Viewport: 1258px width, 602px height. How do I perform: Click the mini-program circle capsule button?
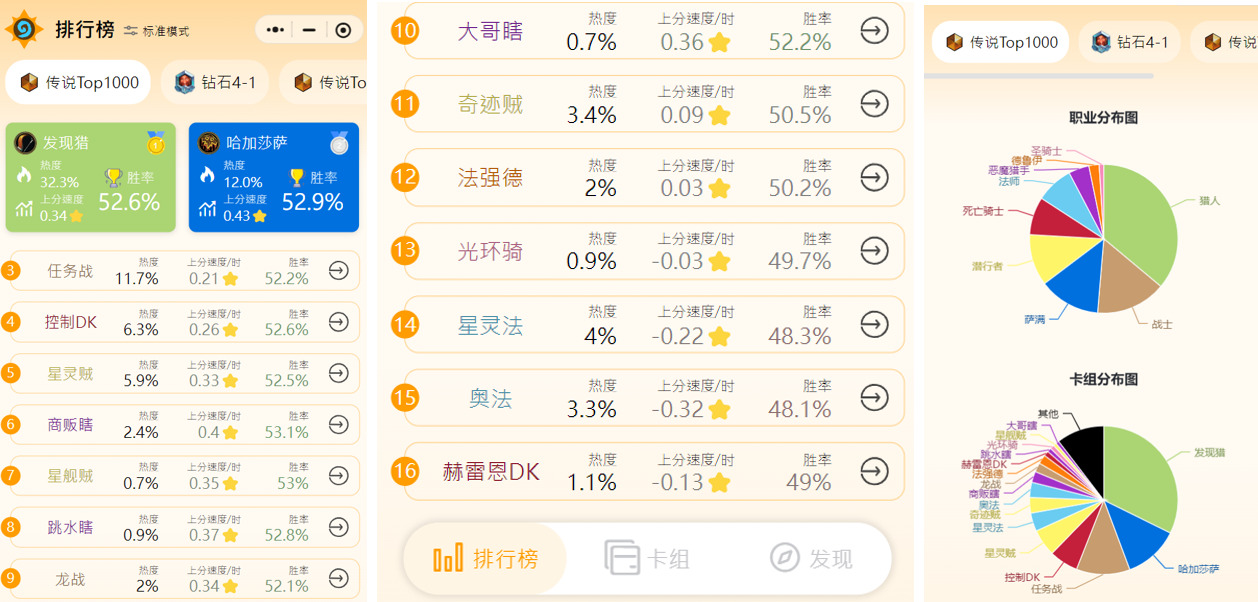point(343,30)
